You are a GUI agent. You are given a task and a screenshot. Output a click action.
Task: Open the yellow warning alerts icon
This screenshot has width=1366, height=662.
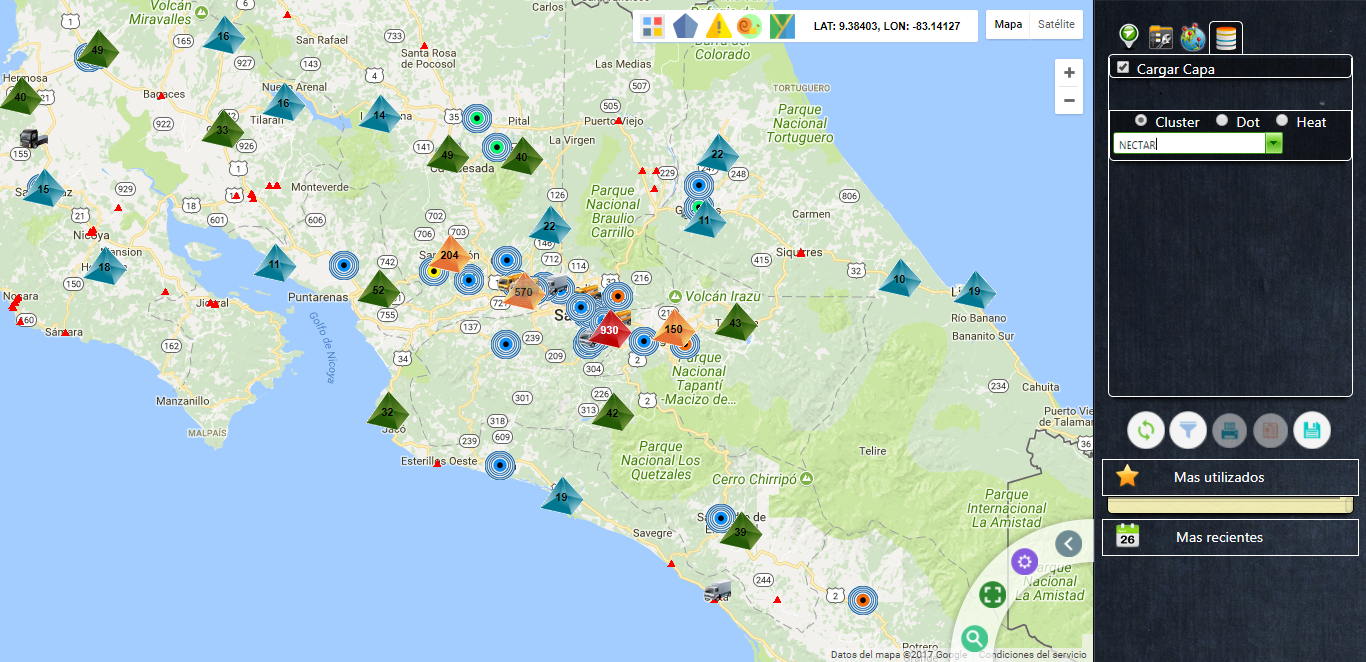point(717,26)
